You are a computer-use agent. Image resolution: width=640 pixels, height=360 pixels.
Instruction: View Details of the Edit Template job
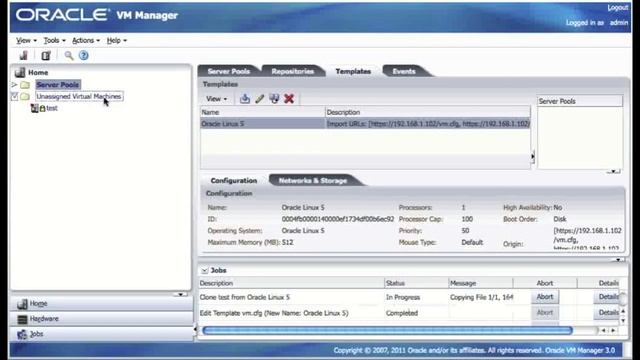pos(608,313)
